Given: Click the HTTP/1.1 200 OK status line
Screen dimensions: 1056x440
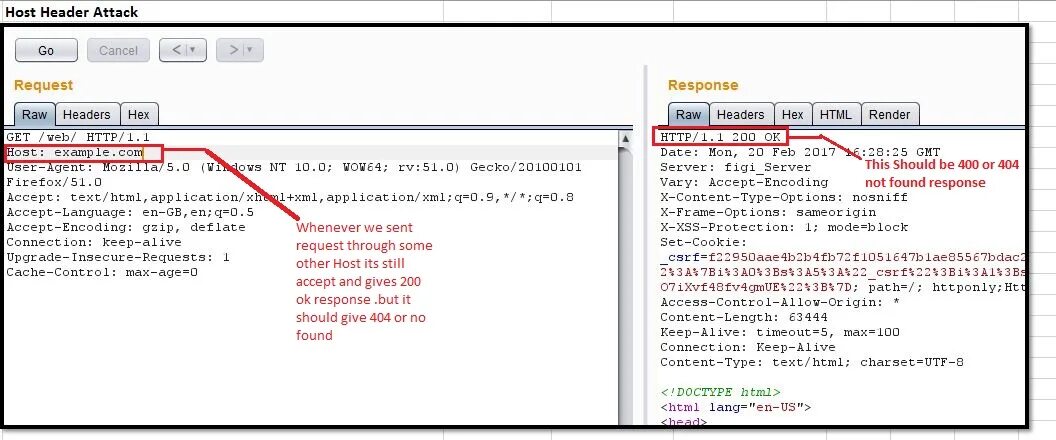Looking at the screenshot, I should (720, 137).
